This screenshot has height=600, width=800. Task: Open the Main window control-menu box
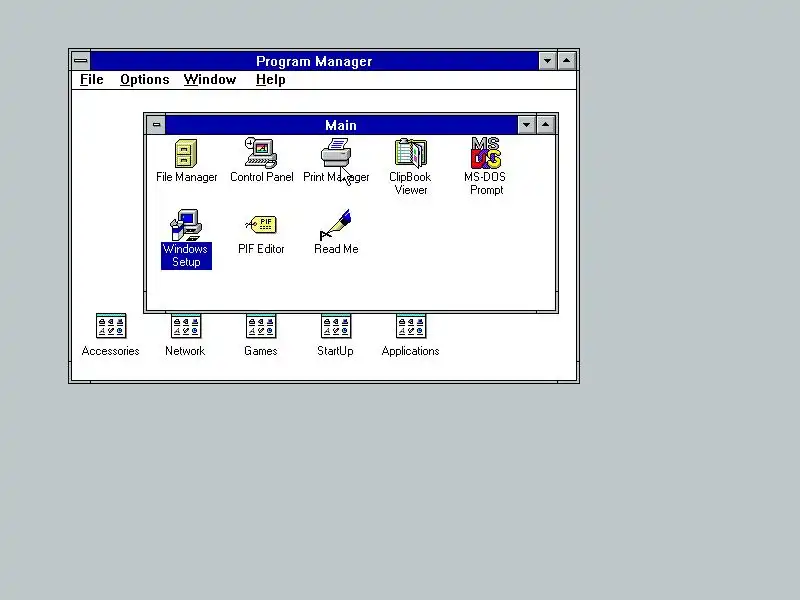pos(156,124)
